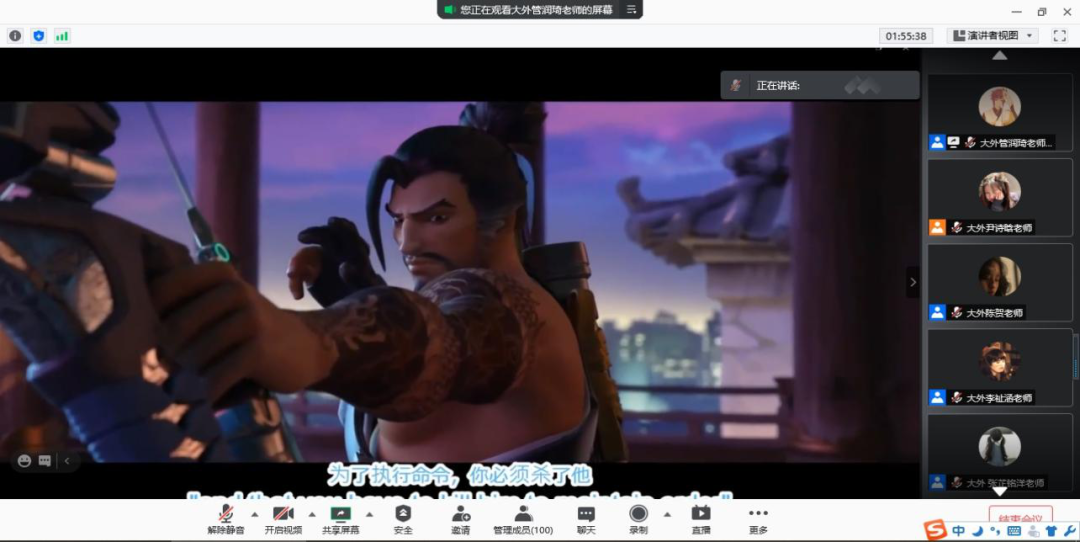Screen dimensions: 1080x542
Task: Expand video options arrow beside camera
Action: click(x=312, y=514)
